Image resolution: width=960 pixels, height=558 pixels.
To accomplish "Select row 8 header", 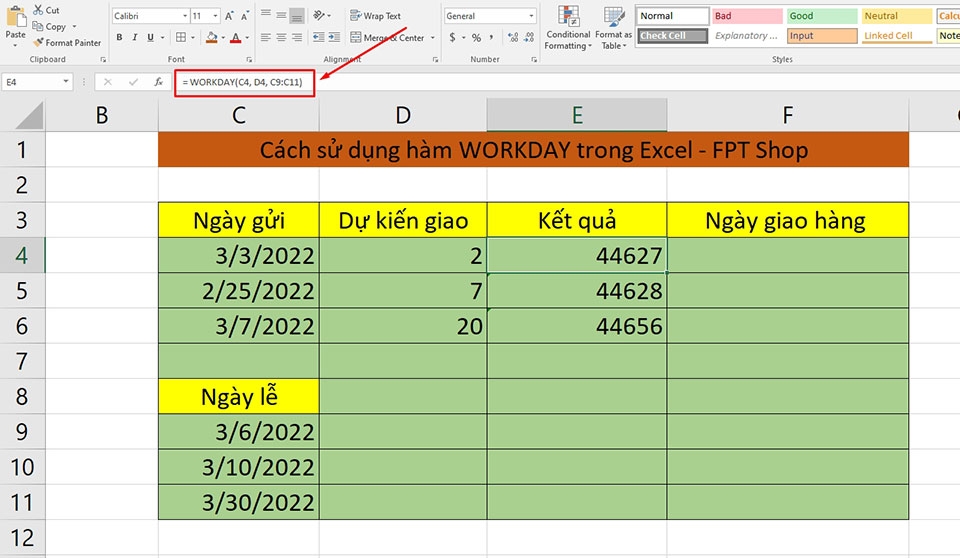I will pos(22,396).
